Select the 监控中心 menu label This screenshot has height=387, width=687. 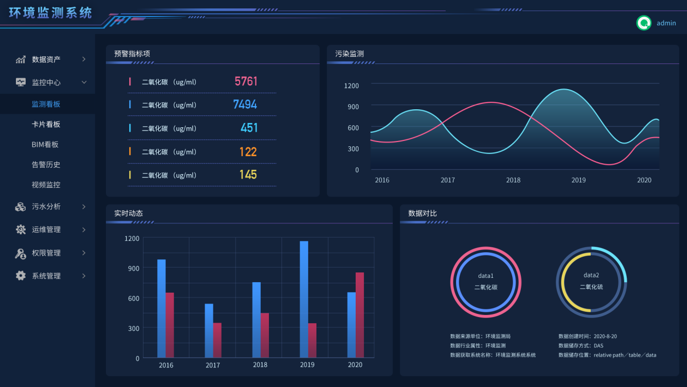[46, 82]
